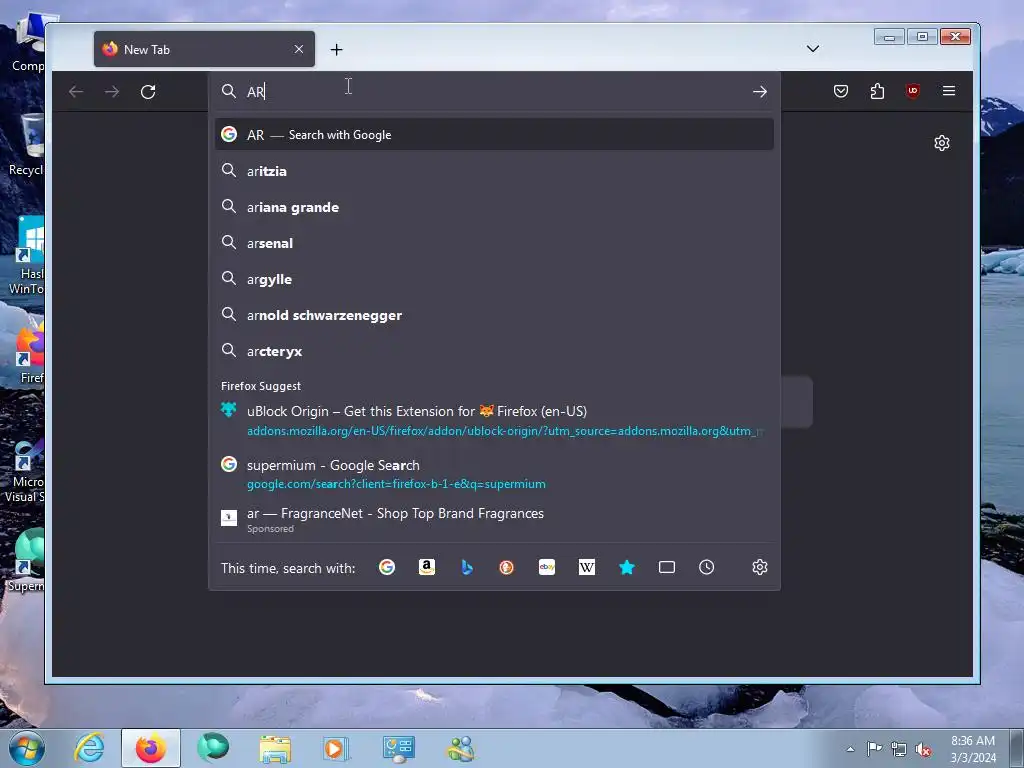This screenshot has height=768, width=1024.
Task: Select the New Tab browser tab
Action: 204,49
